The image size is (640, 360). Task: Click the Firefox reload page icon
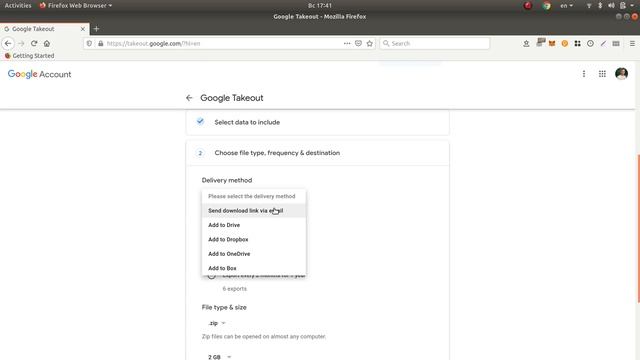[34, 43]
